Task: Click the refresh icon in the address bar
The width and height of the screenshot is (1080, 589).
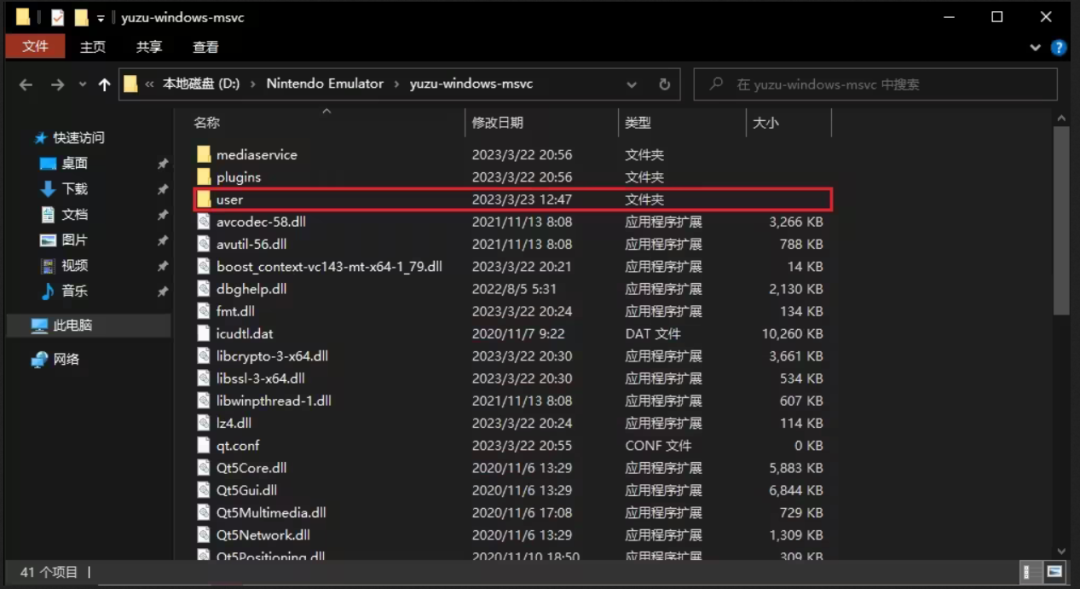Action: (664, 84)
